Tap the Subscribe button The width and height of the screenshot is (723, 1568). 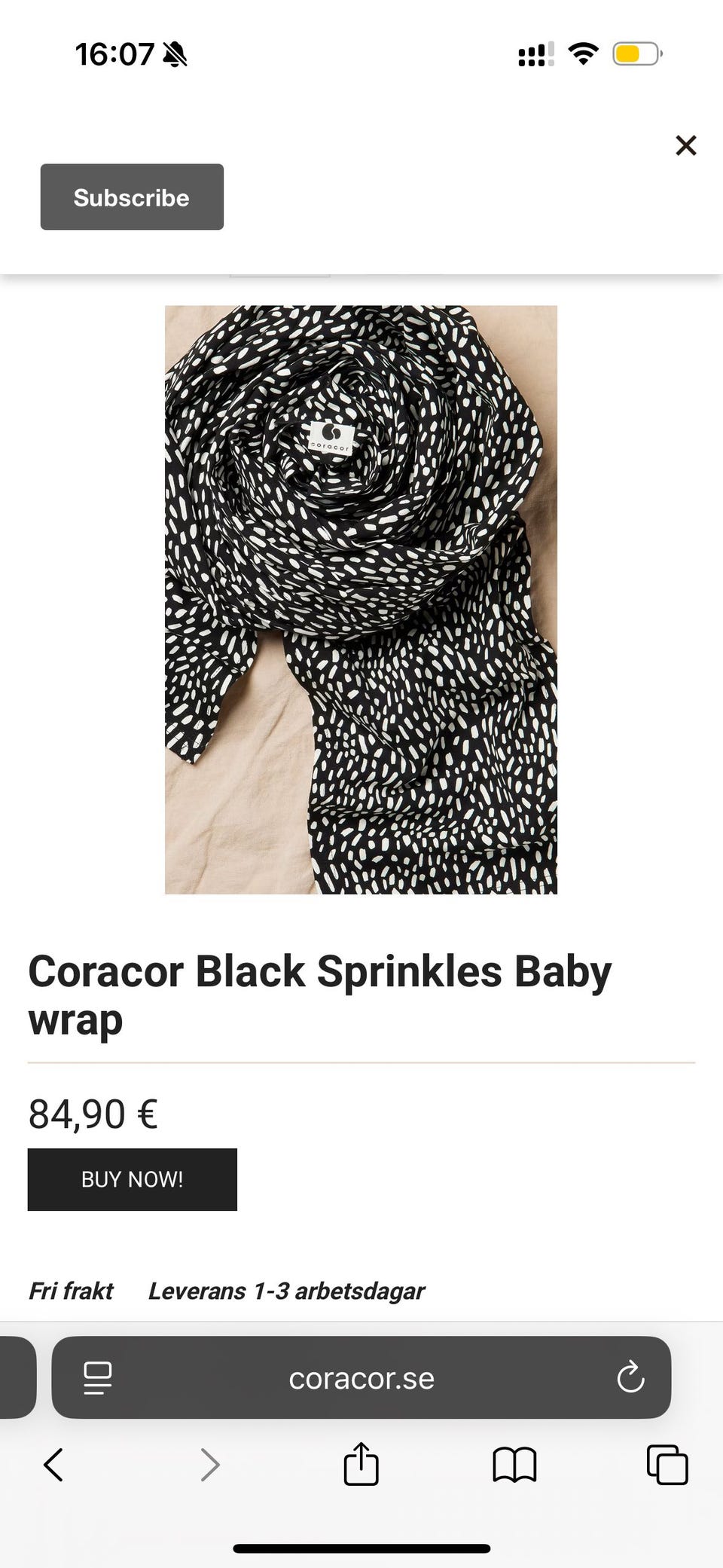[x=132, y=197]
